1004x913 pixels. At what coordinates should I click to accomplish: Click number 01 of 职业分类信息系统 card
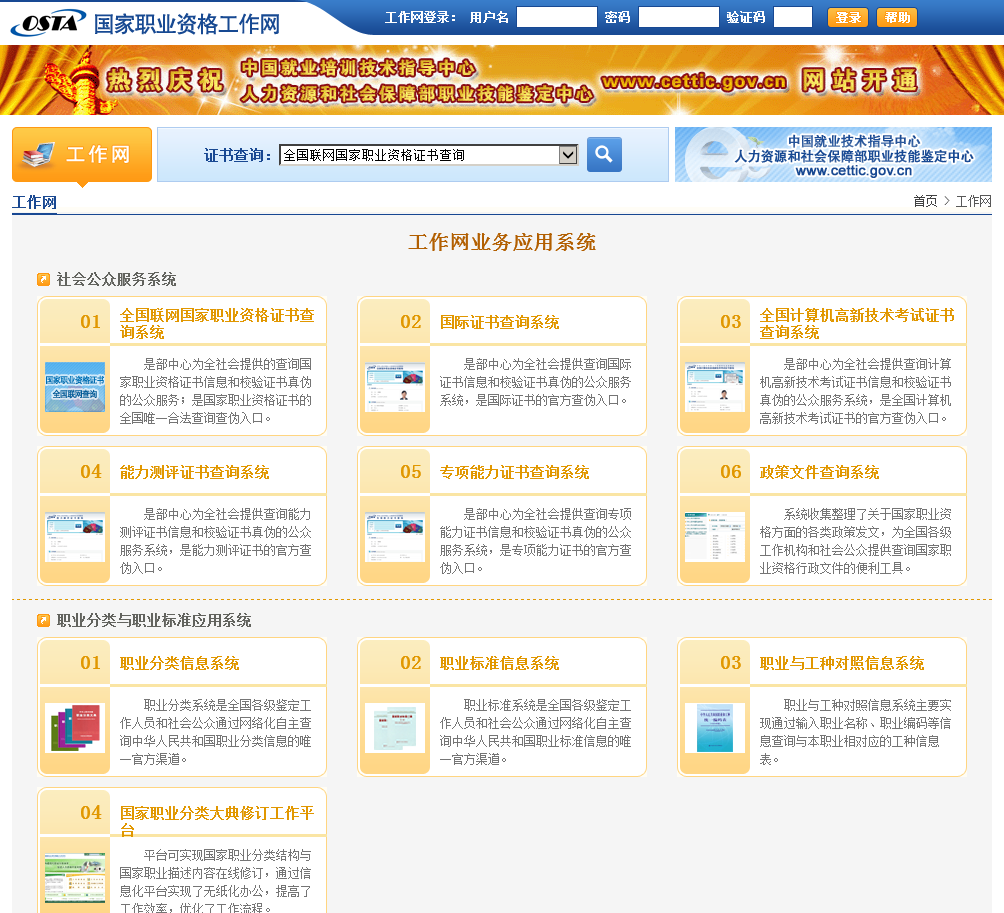(x=90, y=663)
